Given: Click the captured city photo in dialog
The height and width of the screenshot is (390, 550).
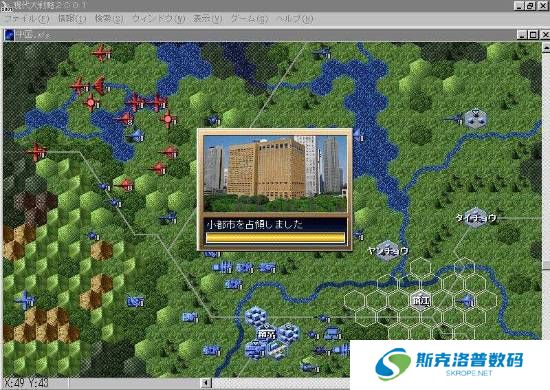Looking at the screenshot, I should tap(275, 174).
